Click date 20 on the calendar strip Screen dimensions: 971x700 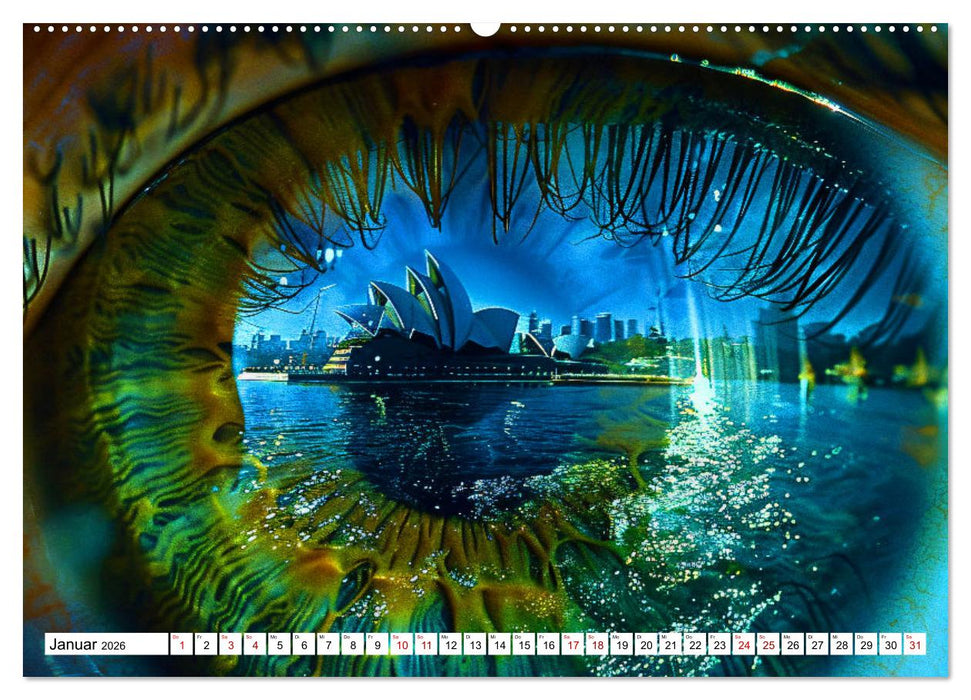646,645
